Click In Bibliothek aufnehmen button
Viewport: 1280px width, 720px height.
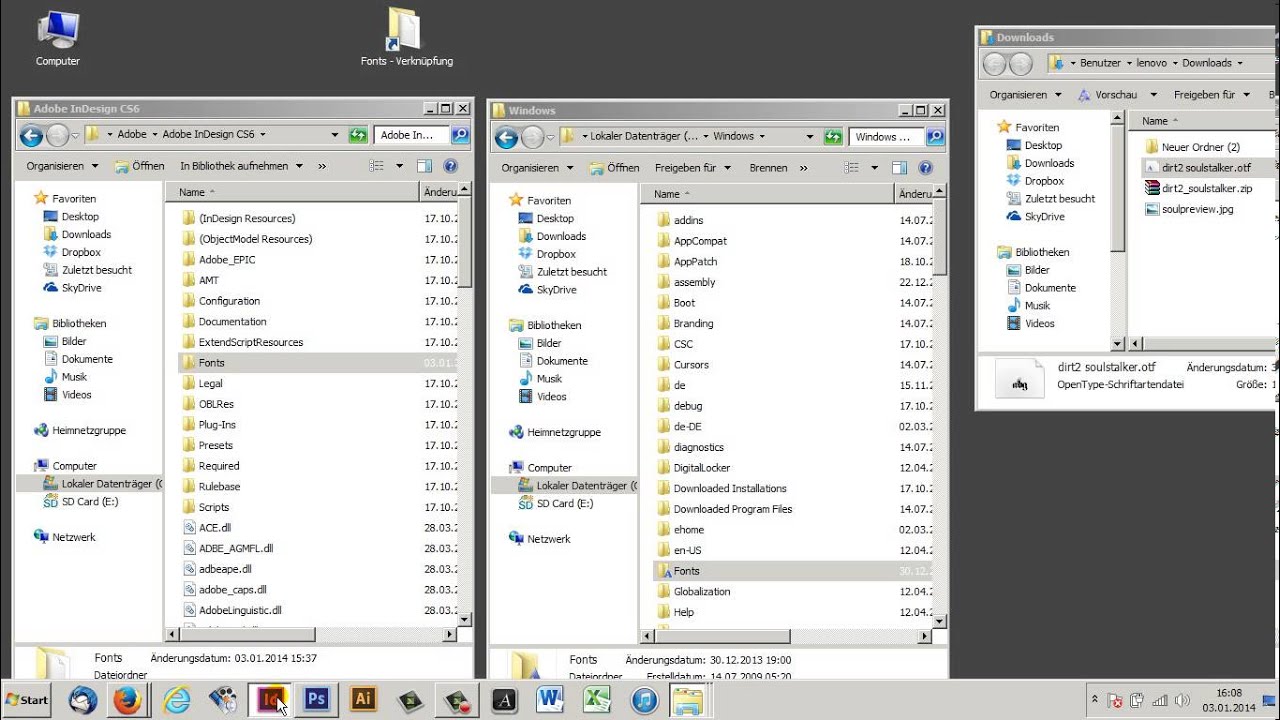pyautogui.click(x=241, y=166)
